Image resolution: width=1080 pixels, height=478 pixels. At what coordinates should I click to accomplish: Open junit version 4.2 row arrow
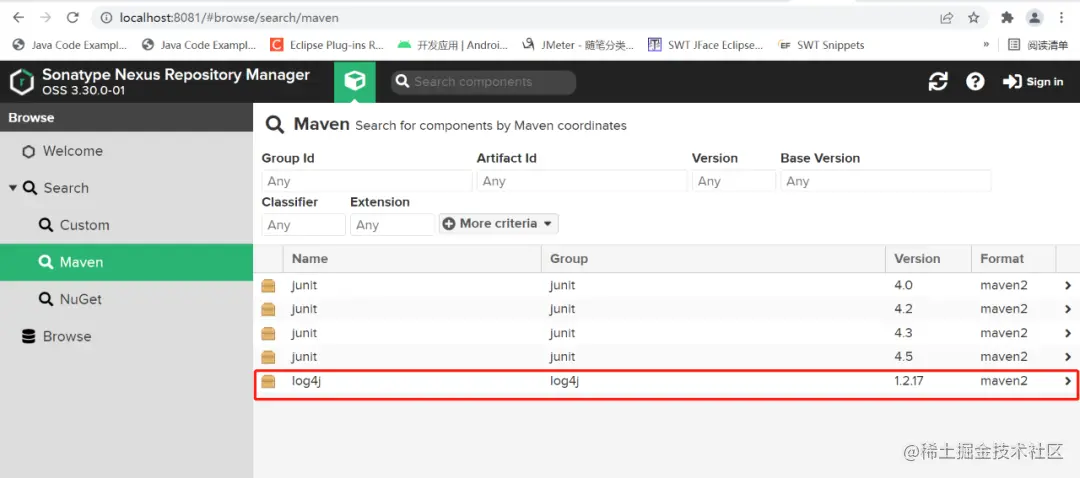click(1068, 309)
